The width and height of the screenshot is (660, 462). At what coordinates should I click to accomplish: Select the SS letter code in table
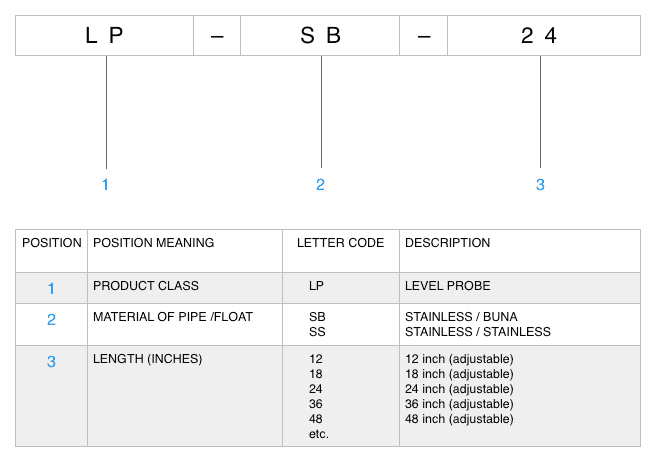[317, 332]
